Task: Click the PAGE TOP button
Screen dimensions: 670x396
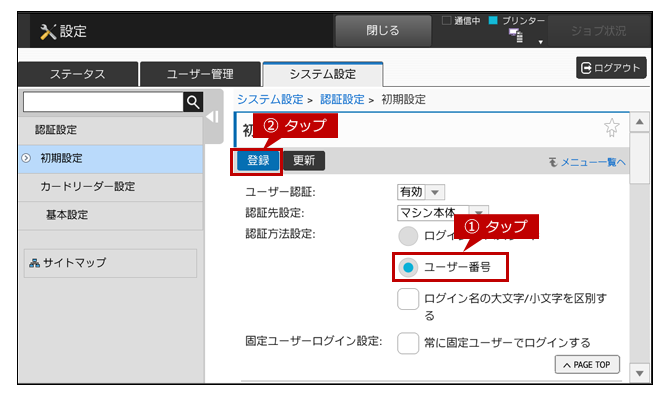Action: coord(587,365)
